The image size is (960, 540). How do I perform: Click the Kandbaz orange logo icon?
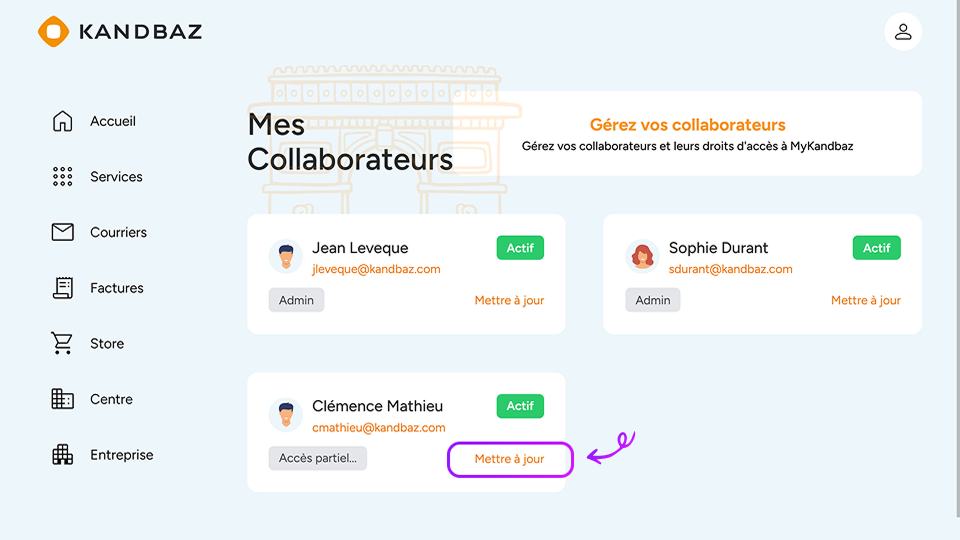click(53, 32)
